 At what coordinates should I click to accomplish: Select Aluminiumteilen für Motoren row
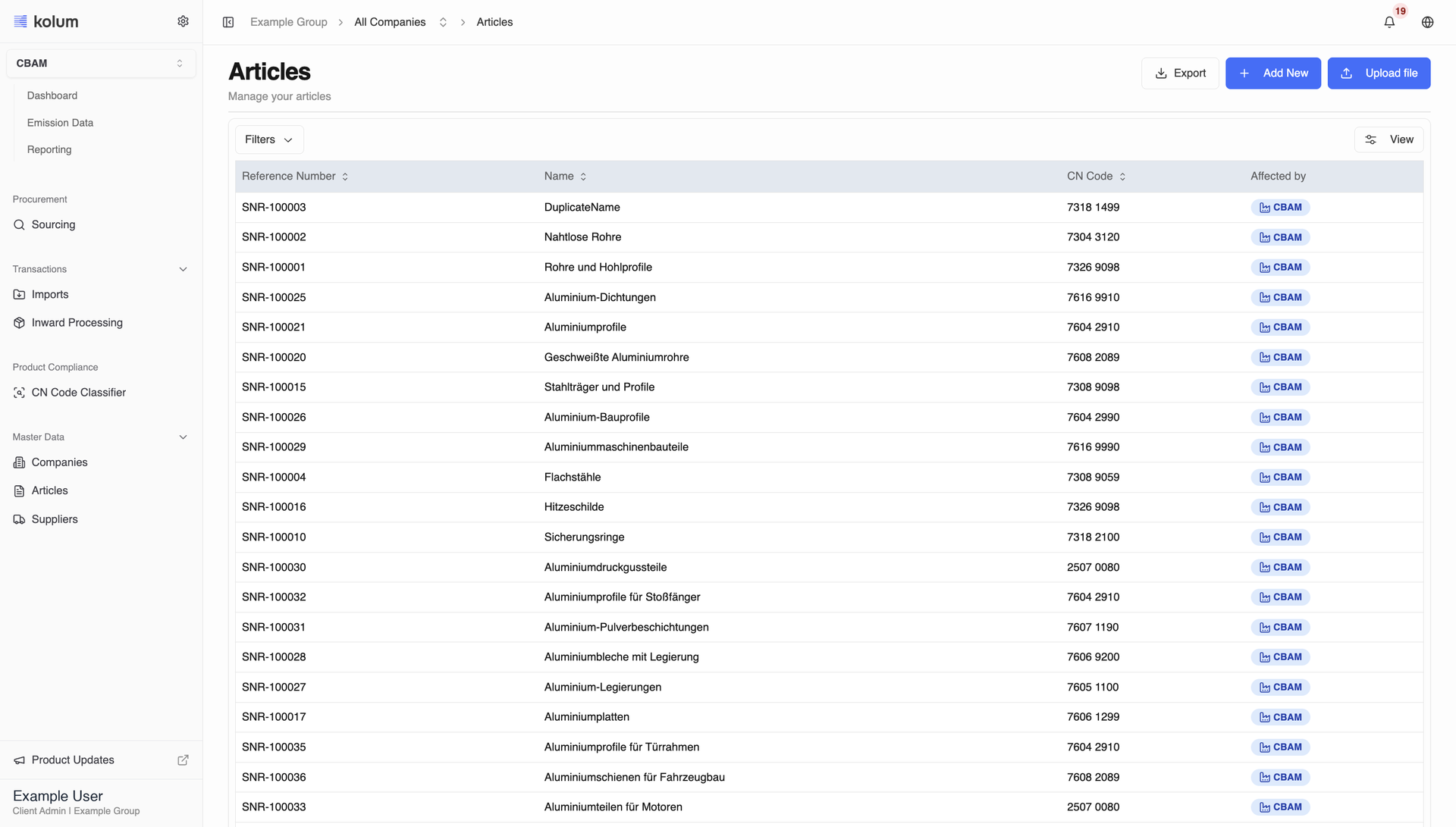pyautogui.click(x=829, y=807)
